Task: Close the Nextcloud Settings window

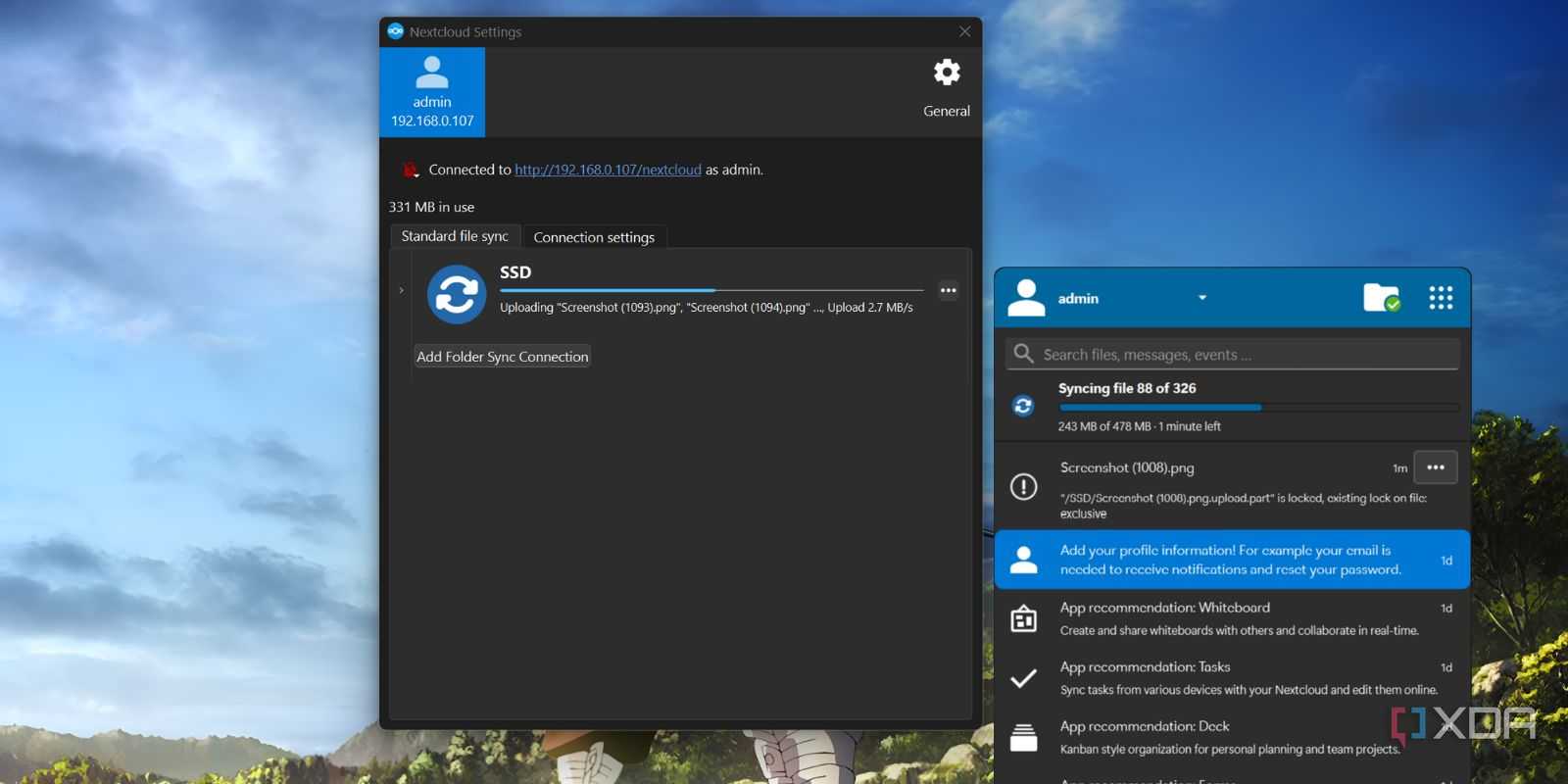Action: point(964,31)
